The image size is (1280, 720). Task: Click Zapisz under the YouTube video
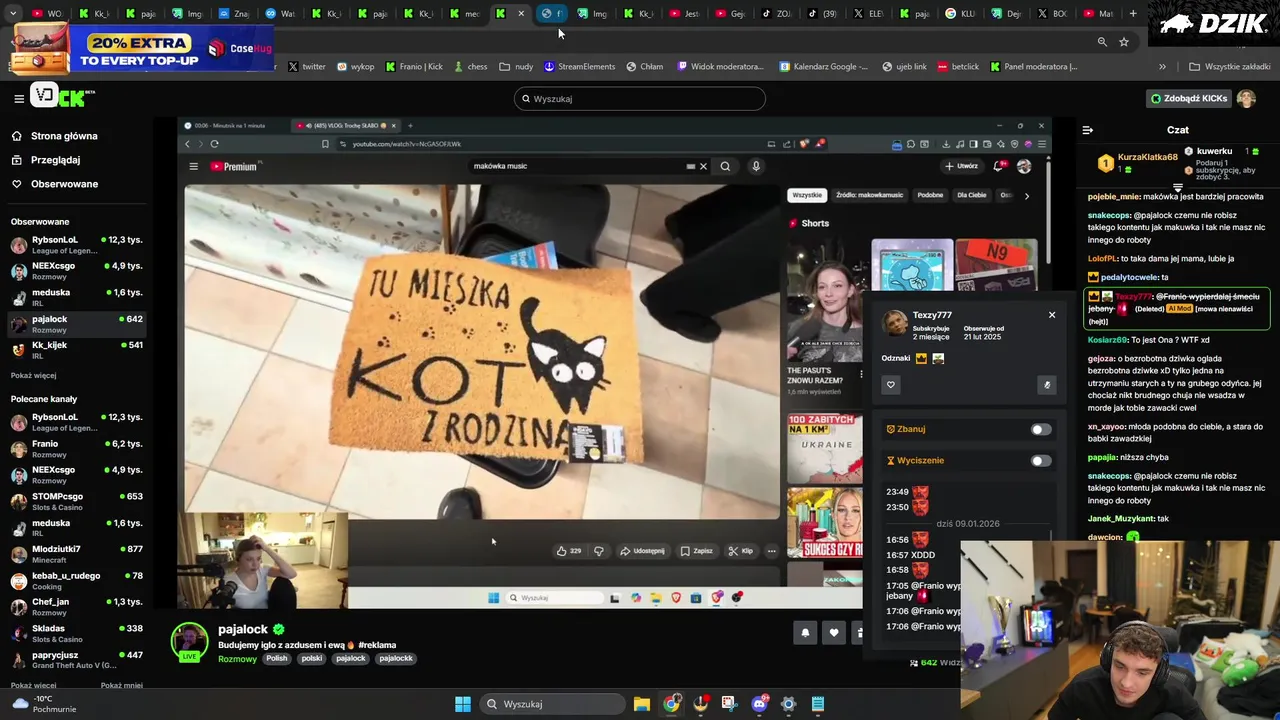tap(697, 551)
